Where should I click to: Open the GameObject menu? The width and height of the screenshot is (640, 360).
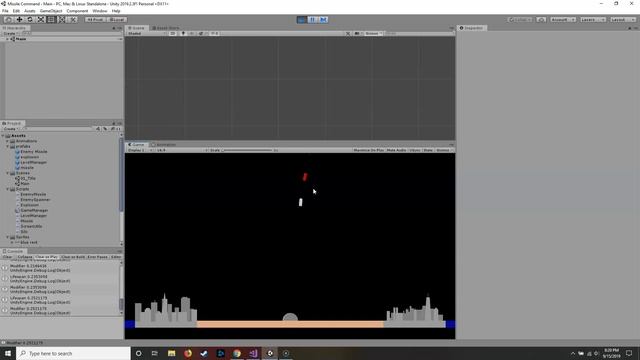tap(51, 11)
